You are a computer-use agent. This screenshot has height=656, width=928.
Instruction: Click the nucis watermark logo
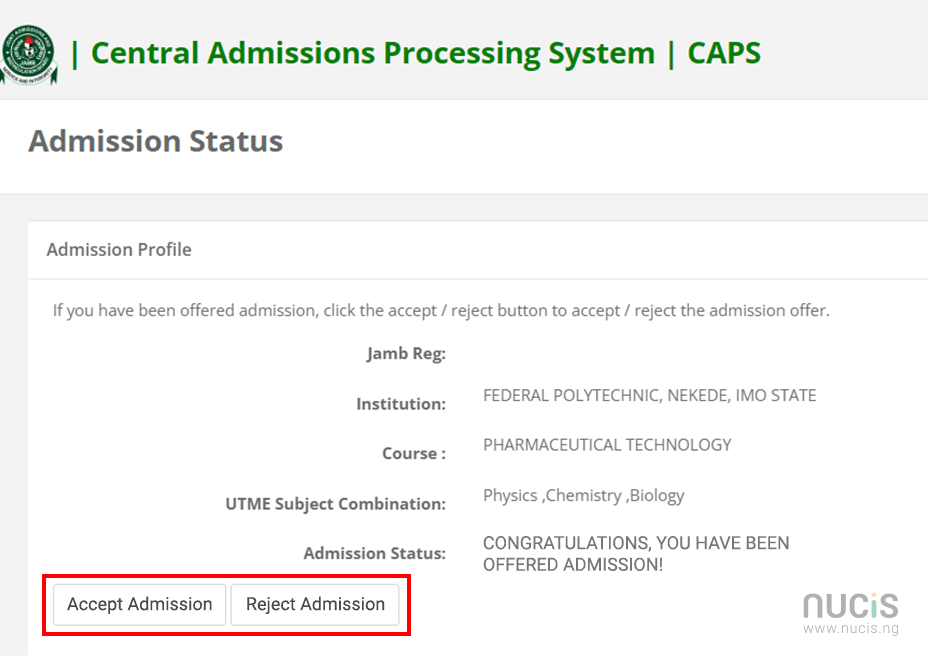[x=850, y=605]
